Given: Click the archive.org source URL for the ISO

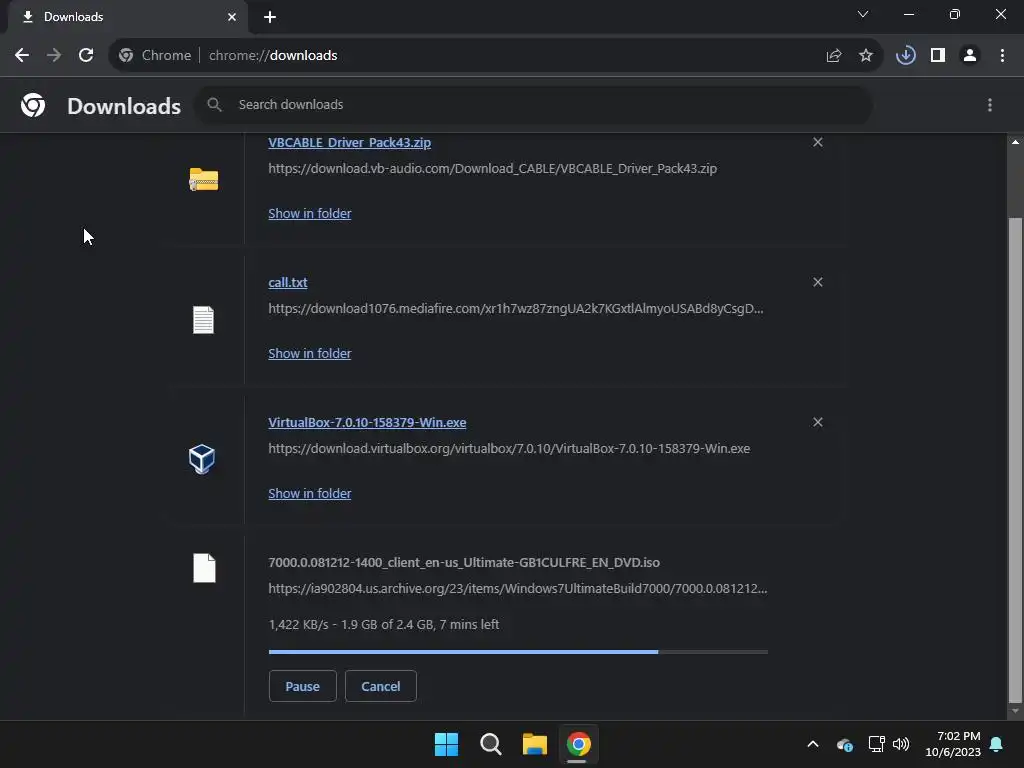Looking at the screenshot, I should [518, 588].
